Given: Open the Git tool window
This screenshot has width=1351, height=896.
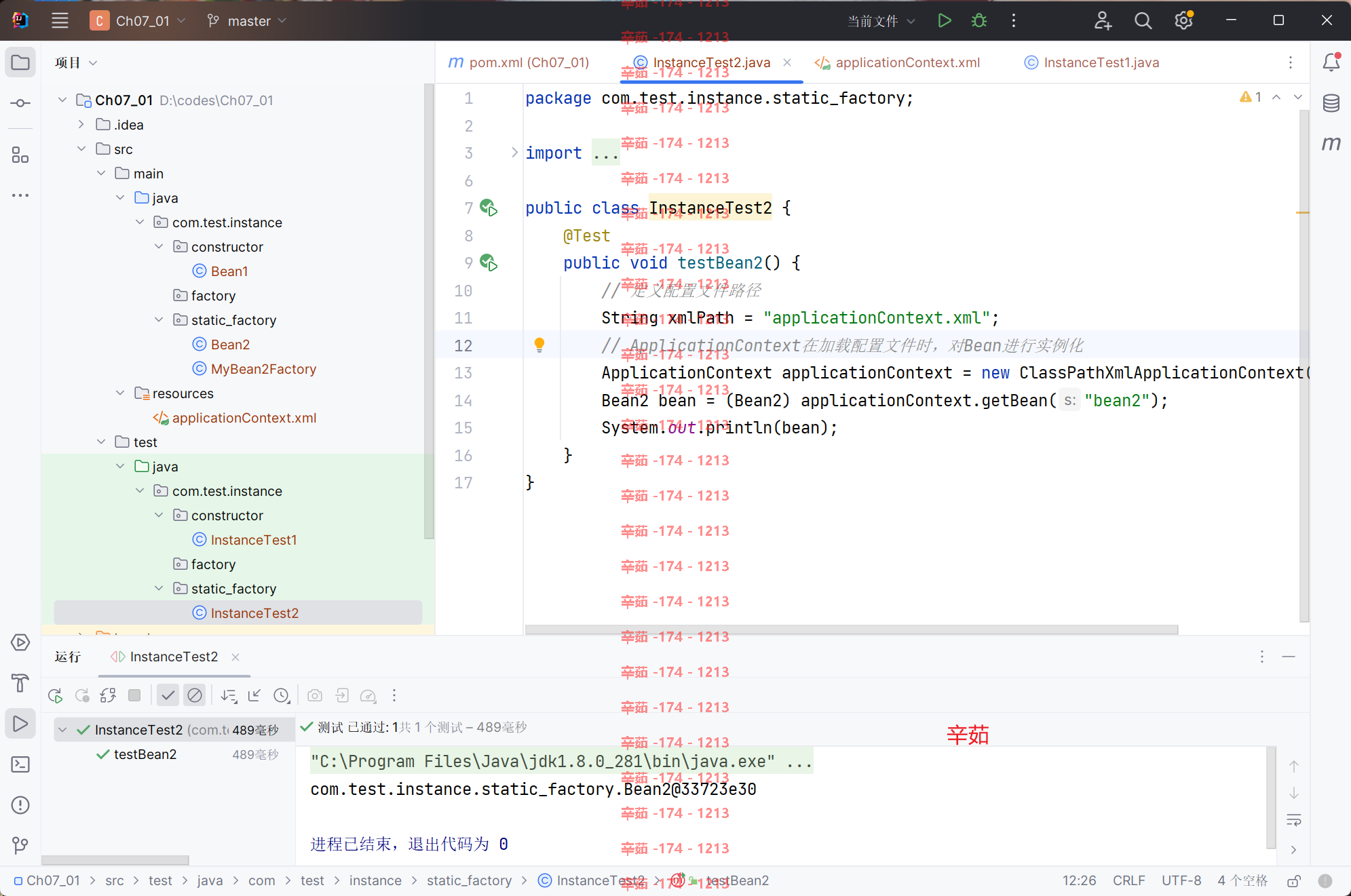Looking at the screenshot, I should pos(20,845).
